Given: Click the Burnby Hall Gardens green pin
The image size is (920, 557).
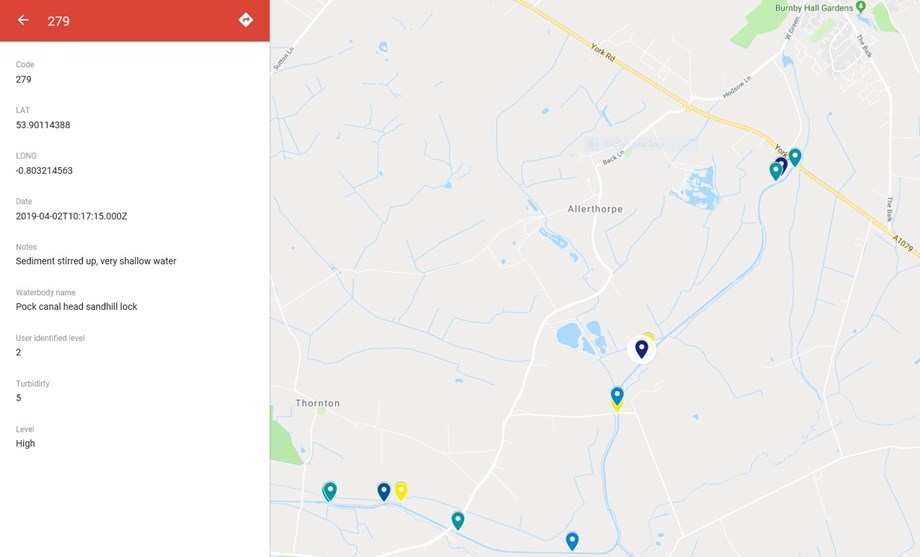Looking at the screenshot, I should pyautogui.click(x=861, y=7).
